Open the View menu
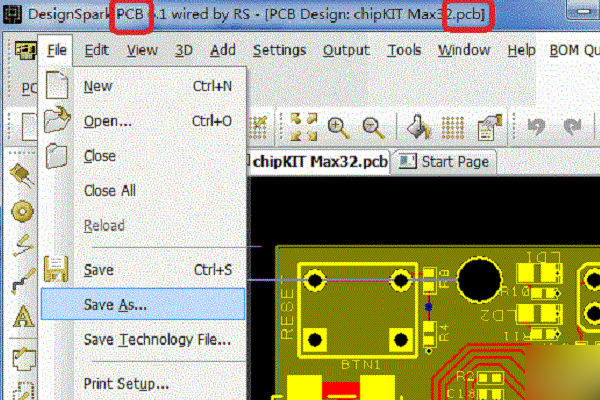This screenshot has width=600, height=400. (142, 50)
